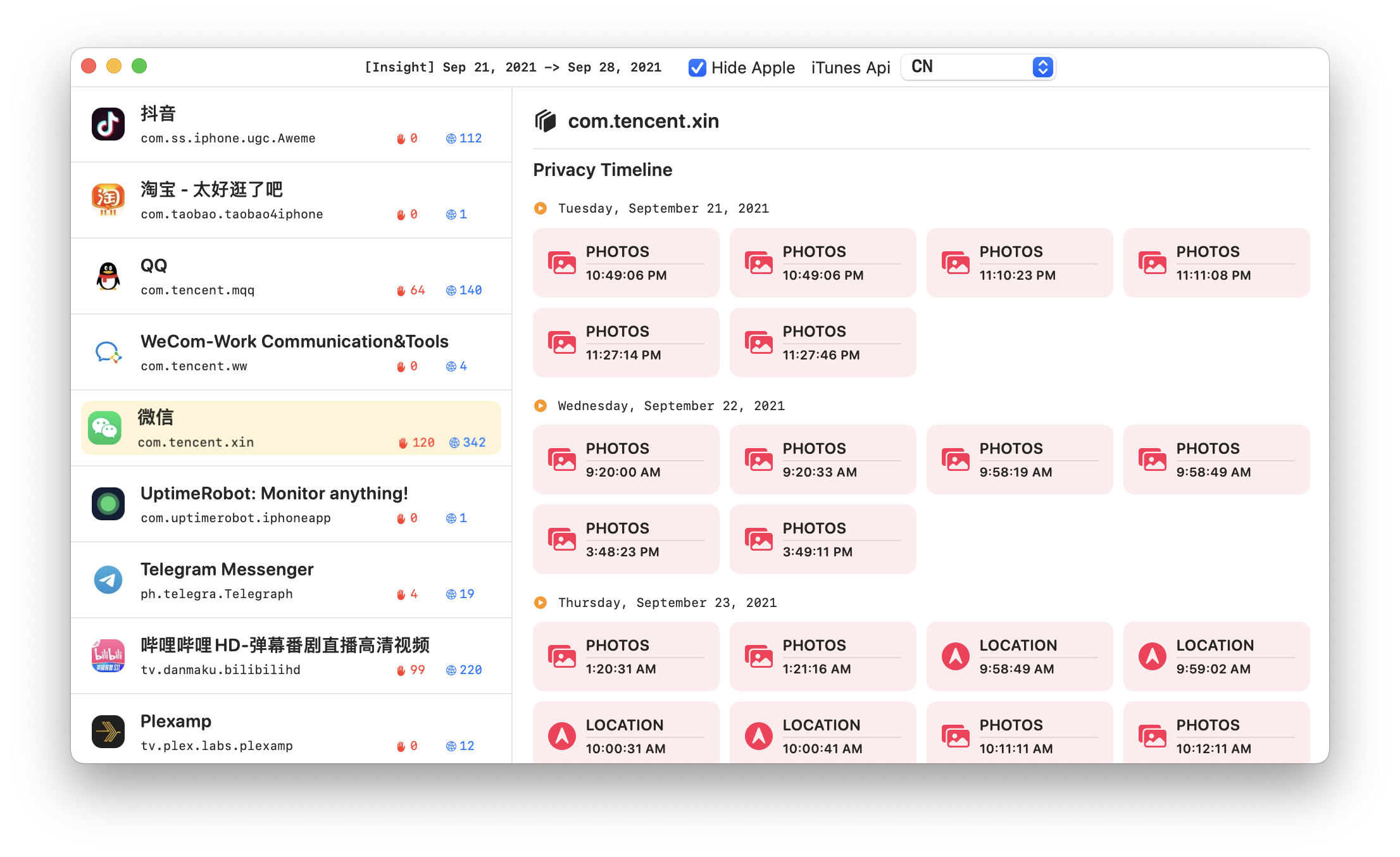1400x857 pixels.
Task: Click the bilibili HD app icon
Action: tap(108, 656)
